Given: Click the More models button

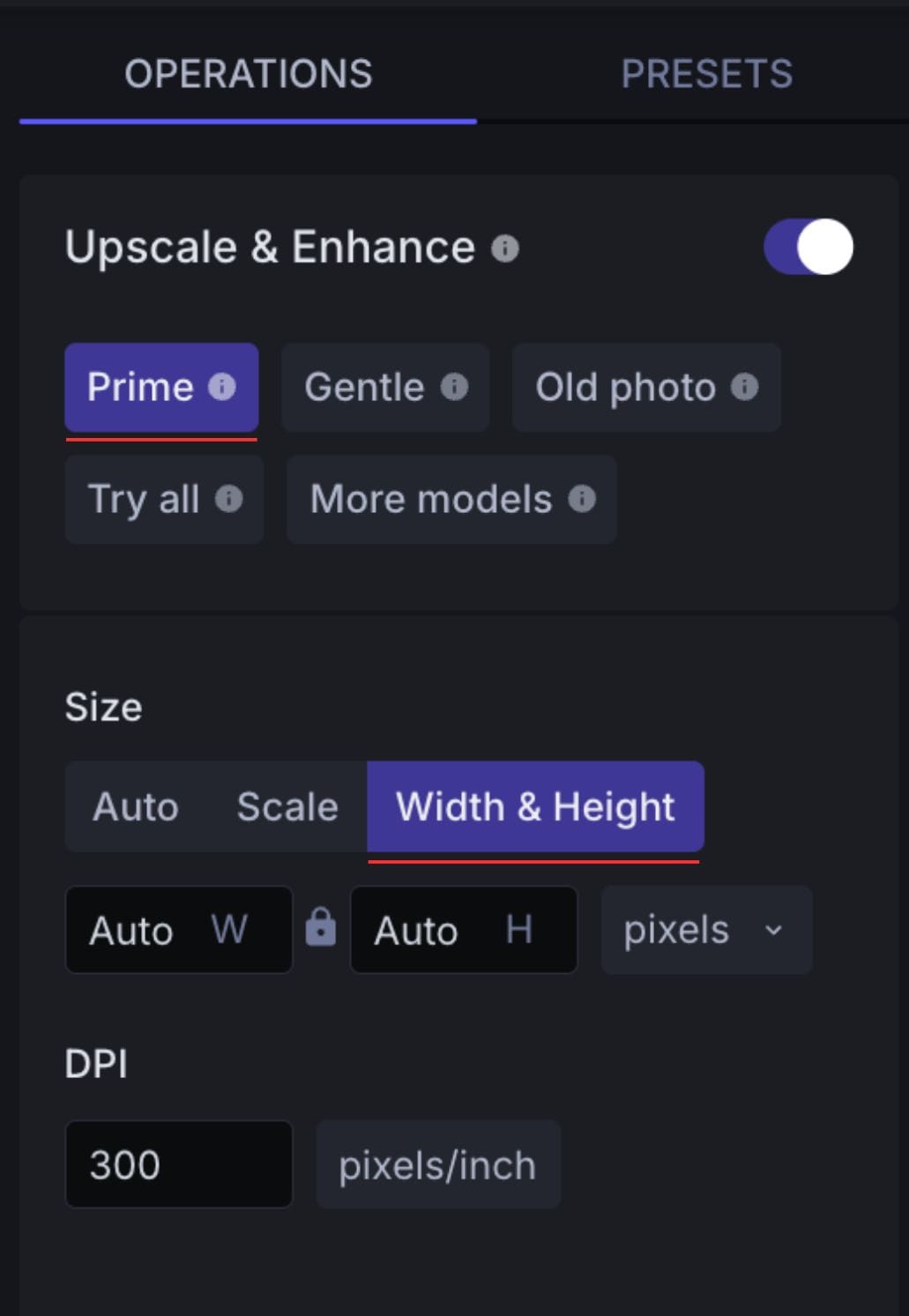Looking at the screenshot, I should [x=428, y=499].
